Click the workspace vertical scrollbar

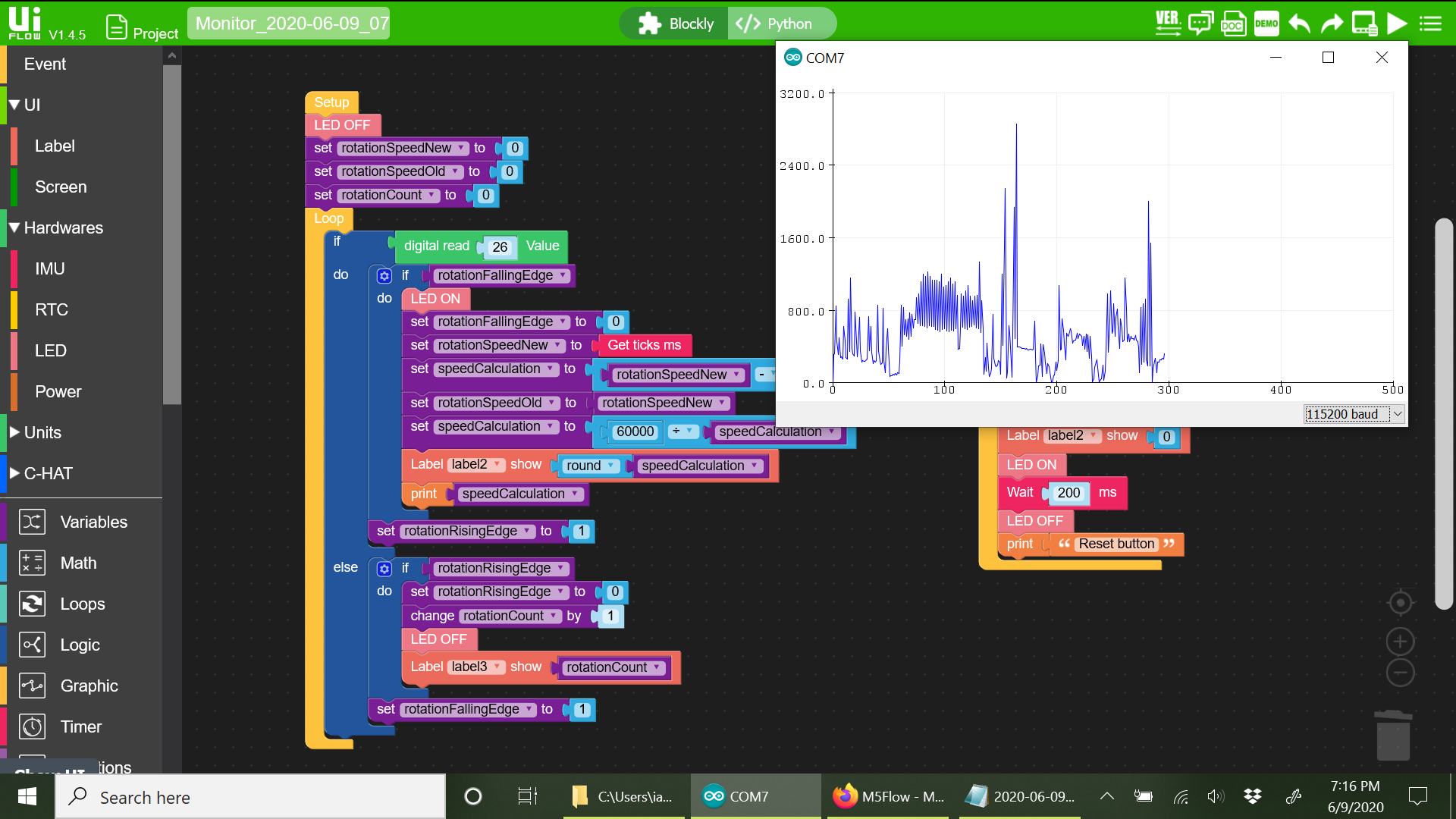click(1444, 414)
